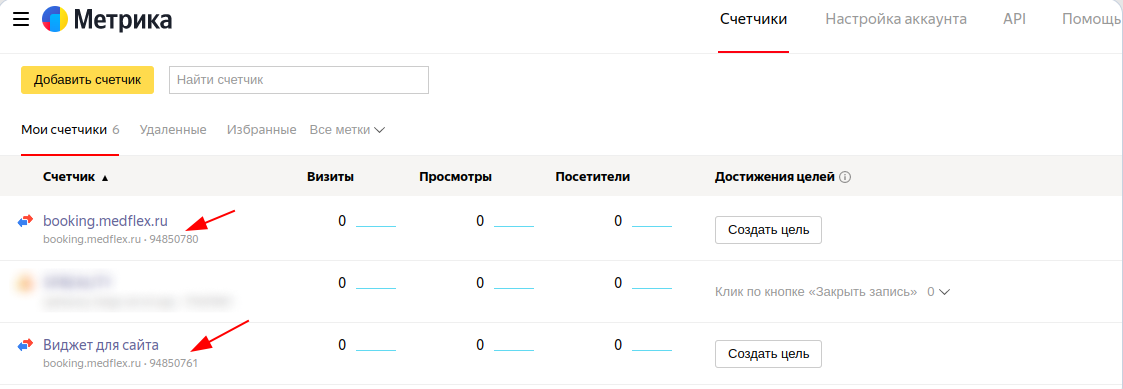Screen dimensions: 1123x389
Task: Click Создать цель for booking.medflex.ru
Action: pos(768,230)
